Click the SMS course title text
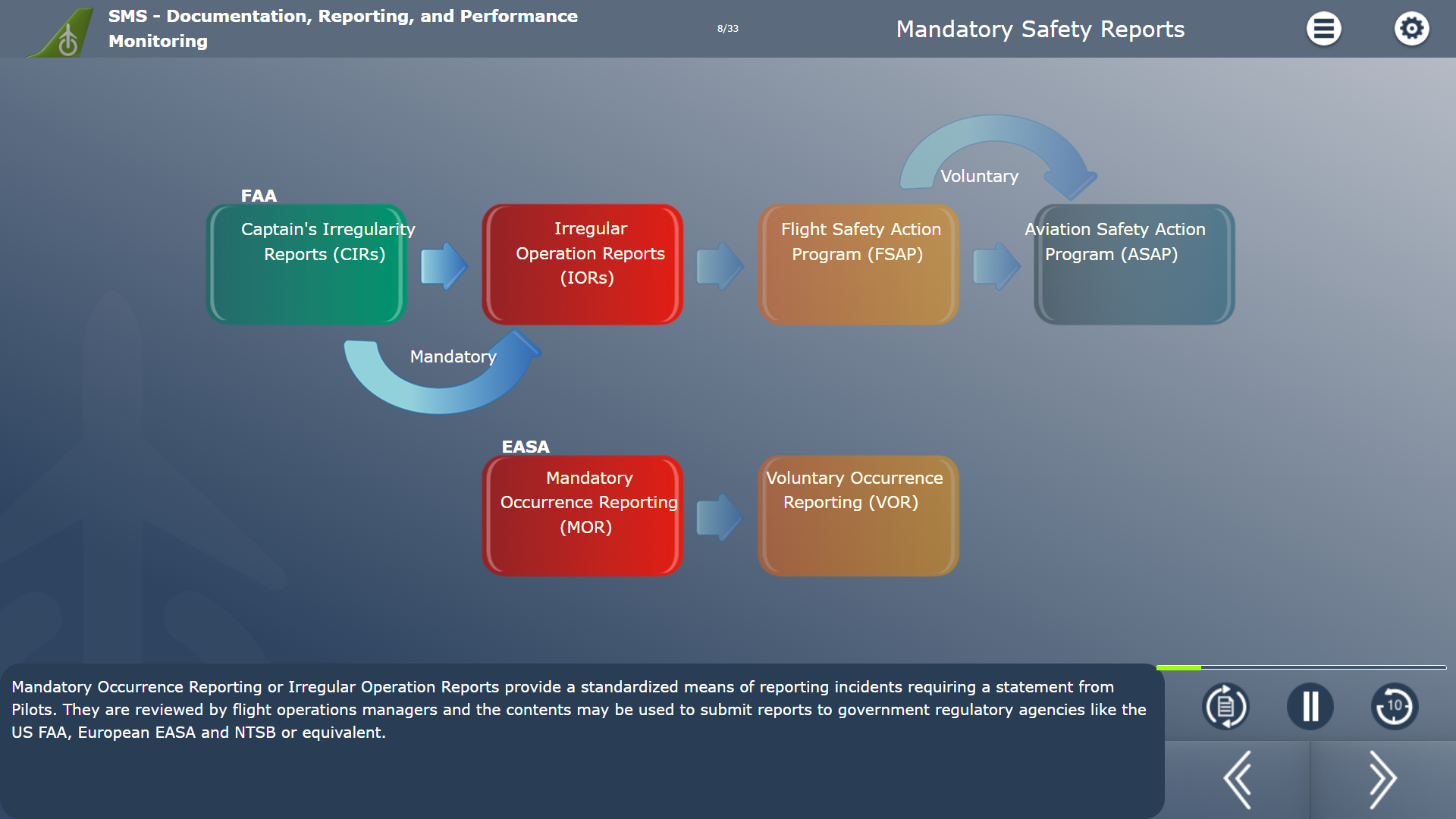 [343, 29]
